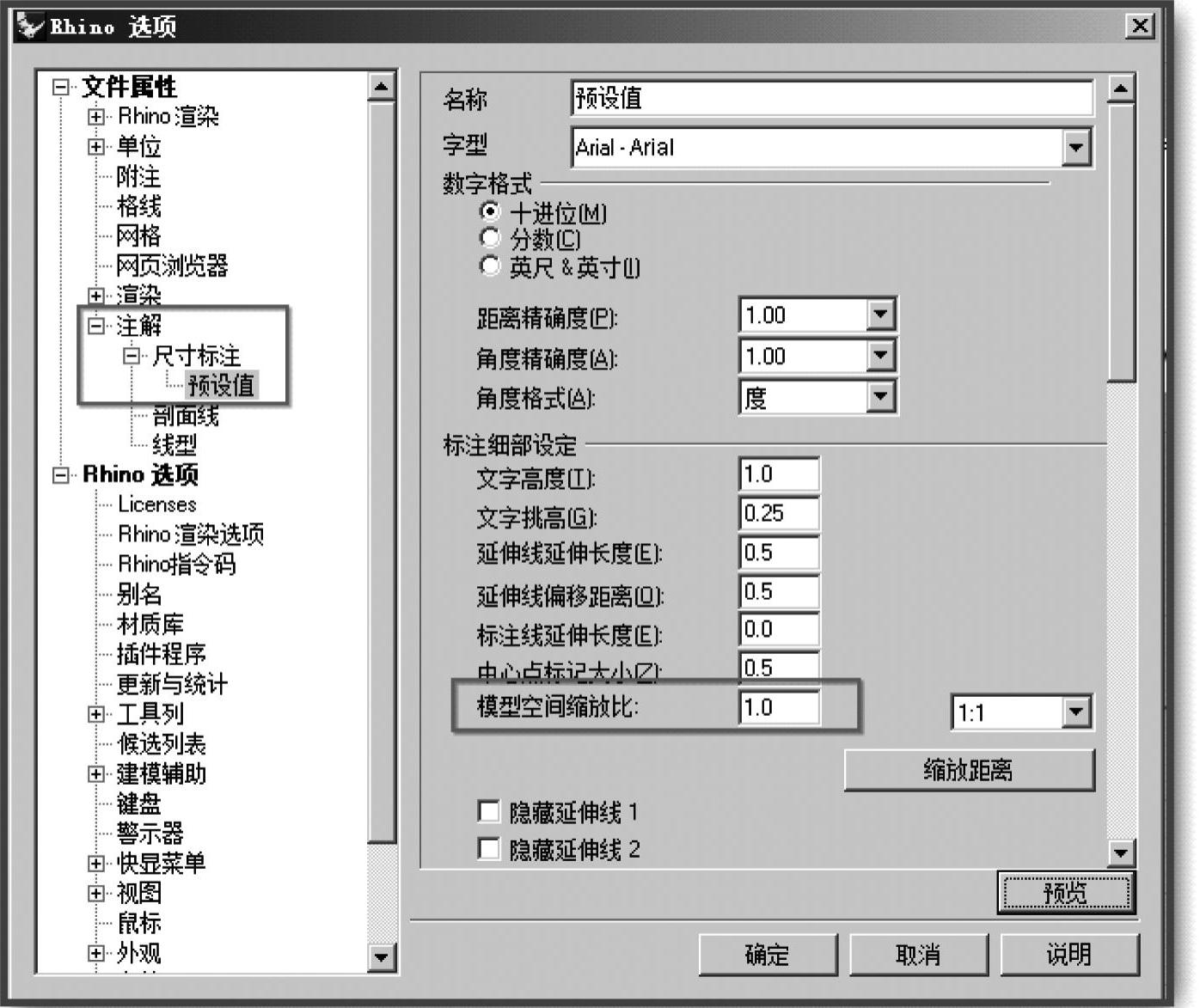Click the 缩放距离 button
1200x1008 pixels.
tap(969, 769)
